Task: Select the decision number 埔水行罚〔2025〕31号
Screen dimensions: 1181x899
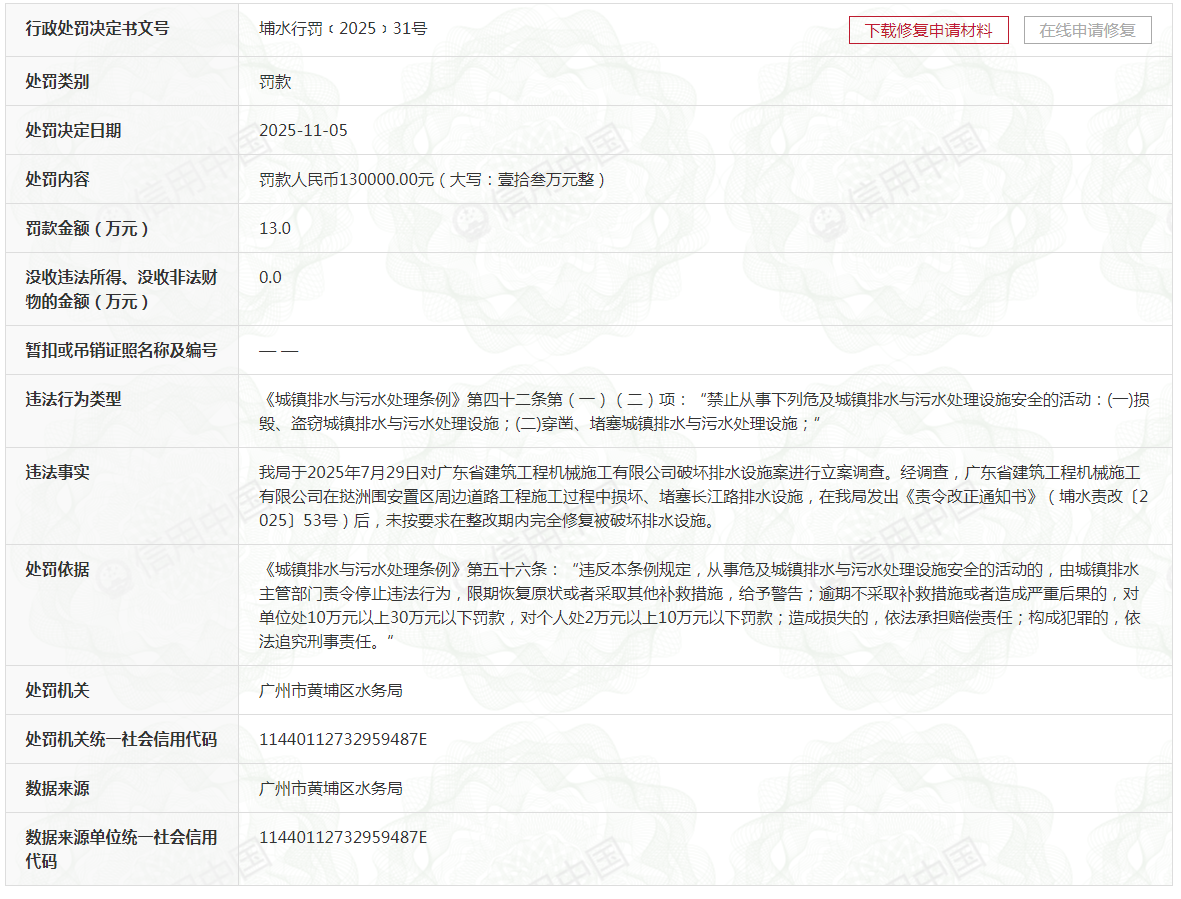Action: coord(343,29)
